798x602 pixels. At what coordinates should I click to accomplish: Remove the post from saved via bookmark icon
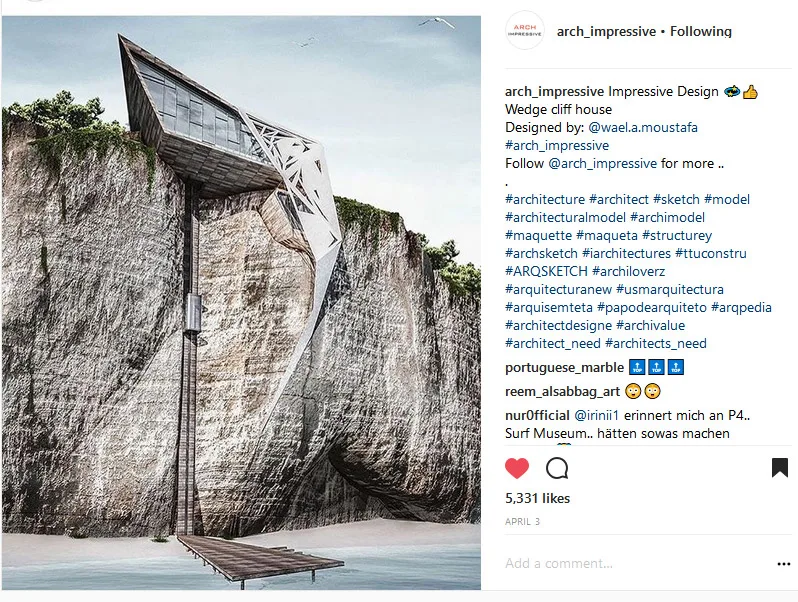(x=780, y=468)
